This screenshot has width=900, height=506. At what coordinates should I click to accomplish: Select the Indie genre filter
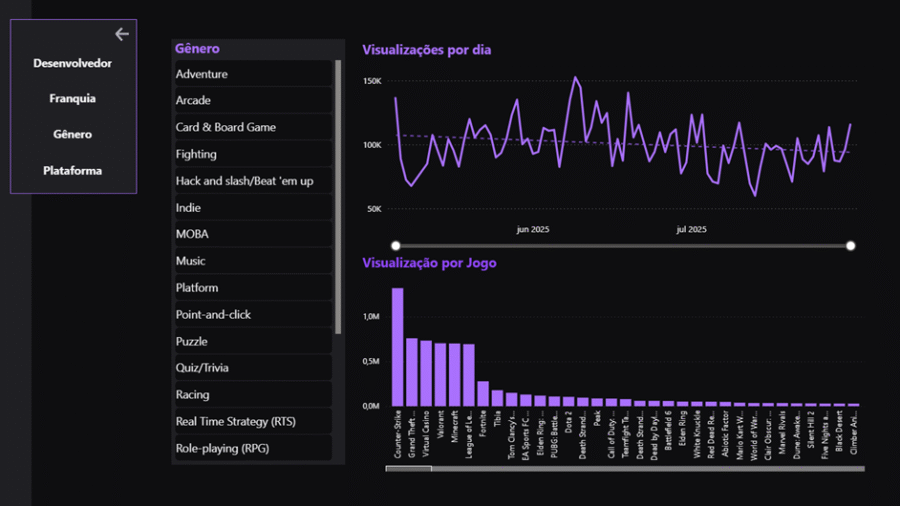click(x=252, y=208)
